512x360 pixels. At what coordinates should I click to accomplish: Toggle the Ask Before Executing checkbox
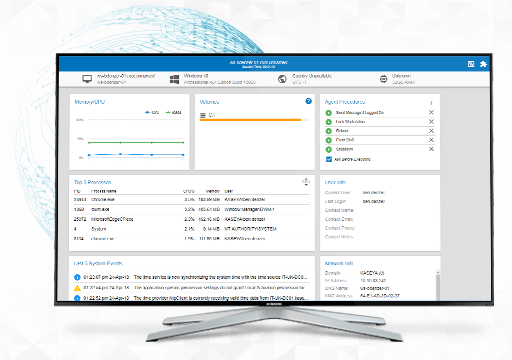pyautogui.click(x=329, y=159)
